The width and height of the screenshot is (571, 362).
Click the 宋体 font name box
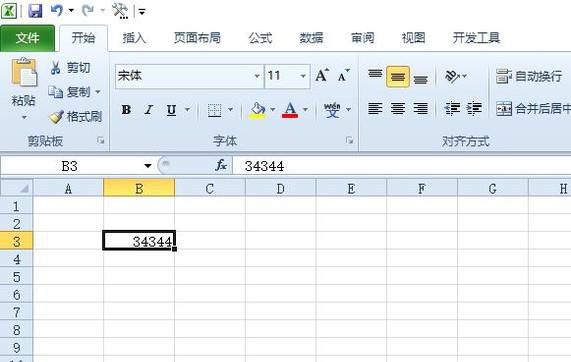[x=185, y=76]
